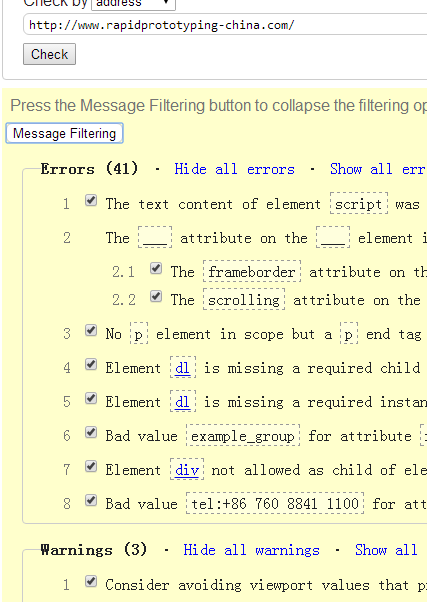Click 'tel:+86 760 8841 1100' value text

coord(275,504)
